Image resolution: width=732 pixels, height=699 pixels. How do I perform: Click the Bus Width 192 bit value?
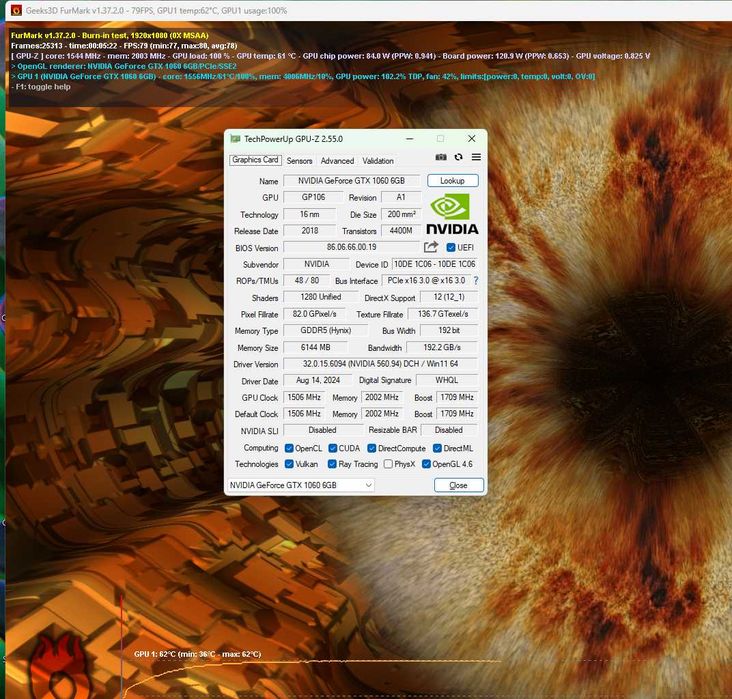pos(449,331)
